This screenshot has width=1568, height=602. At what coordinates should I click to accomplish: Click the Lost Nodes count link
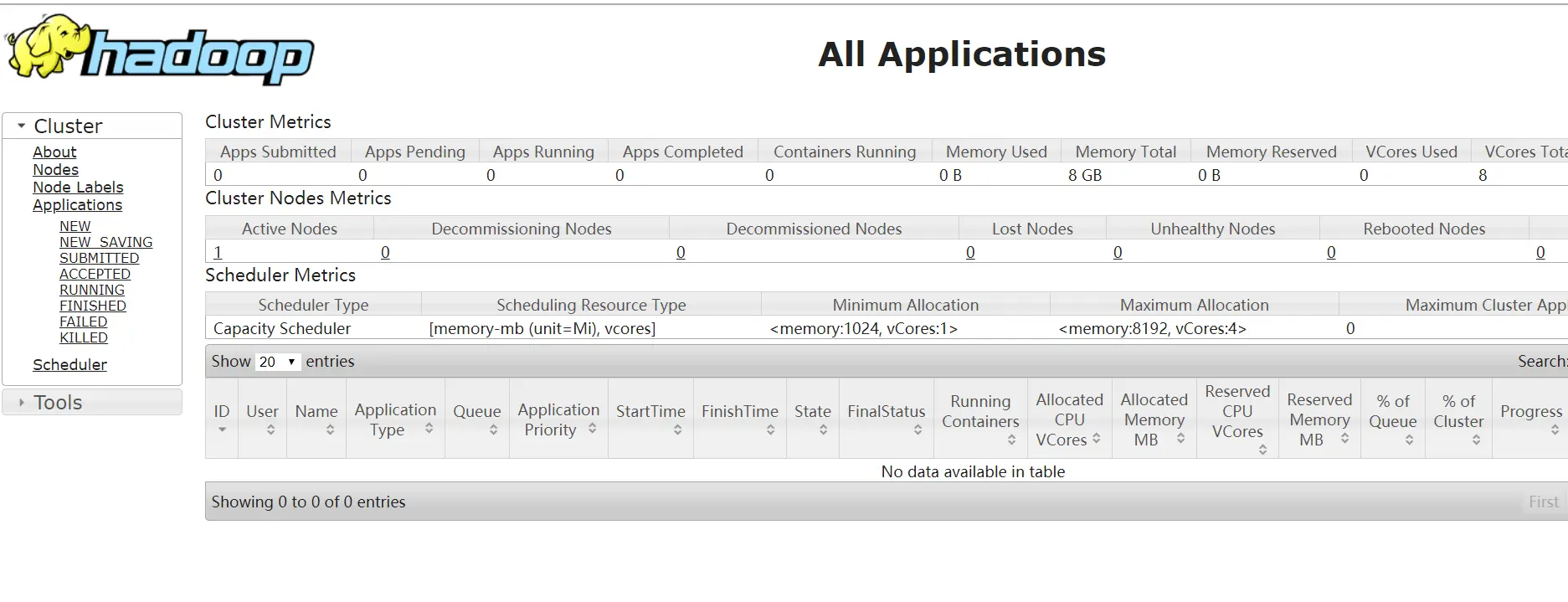970,252
